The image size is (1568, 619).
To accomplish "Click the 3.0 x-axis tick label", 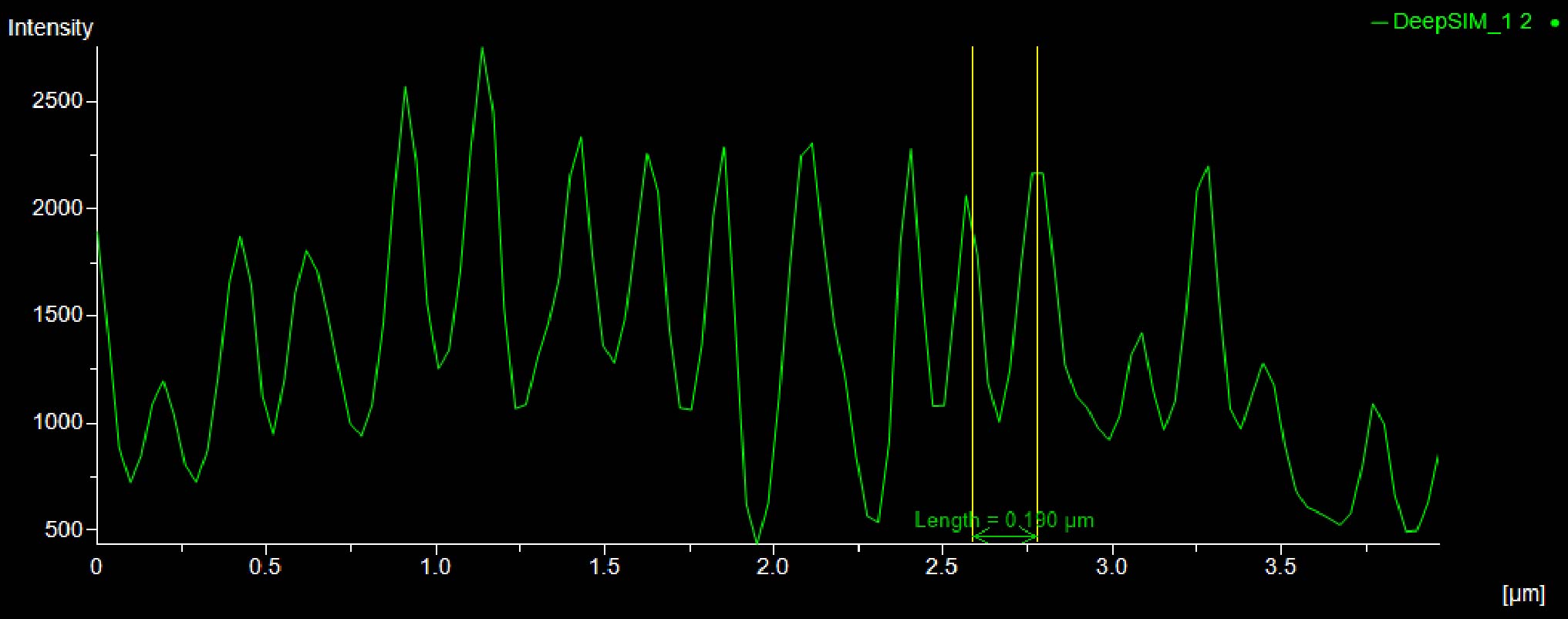I will [x=1111, y=567].
